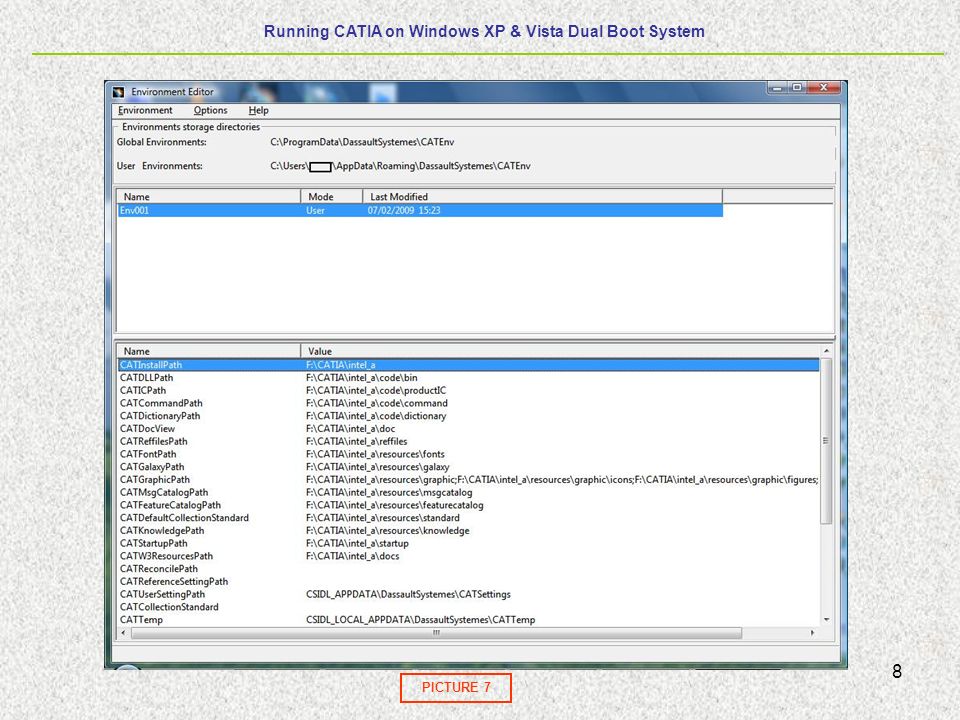Click the Last Modified column header
This screenshot has width=960, height=720.
(x=542, y=197)
